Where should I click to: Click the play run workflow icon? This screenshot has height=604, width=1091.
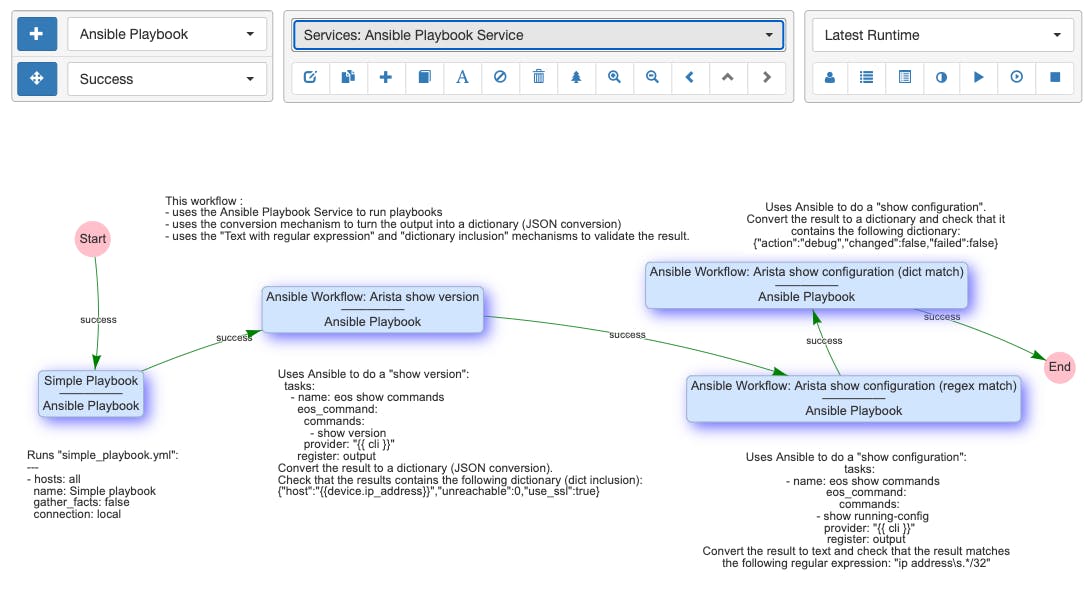(979, 77)
